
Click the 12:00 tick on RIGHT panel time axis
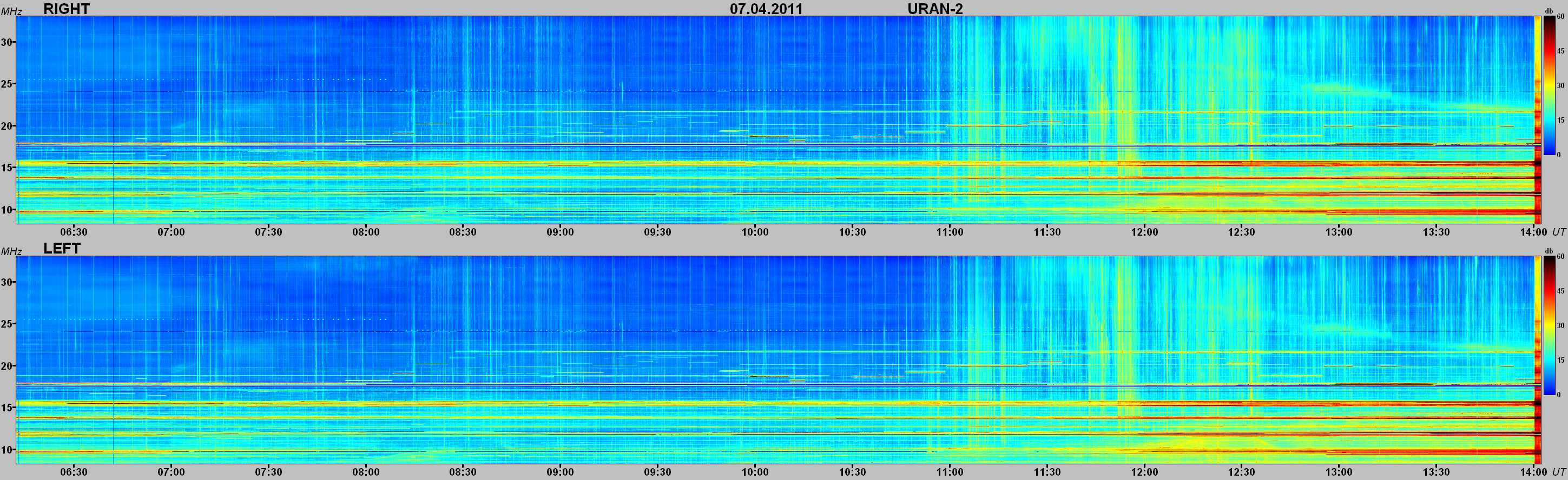pos(1144,232)
